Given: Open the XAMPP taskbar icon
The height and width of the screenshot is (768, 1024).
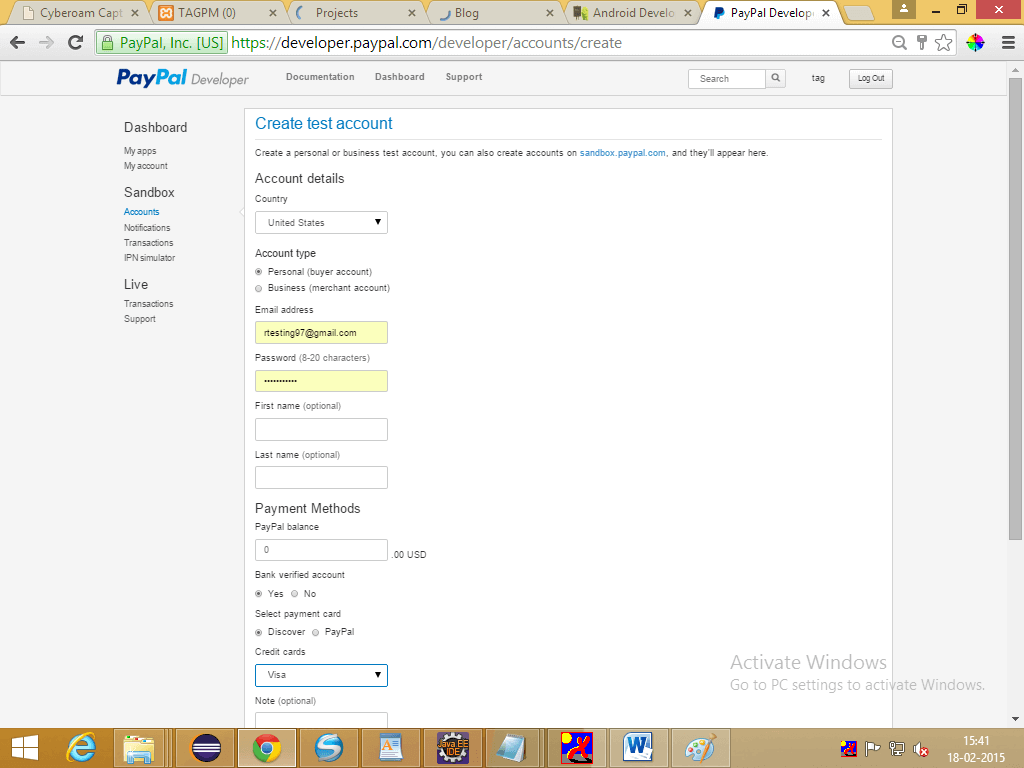Looking at the screenshot, I should coord(576,748).
